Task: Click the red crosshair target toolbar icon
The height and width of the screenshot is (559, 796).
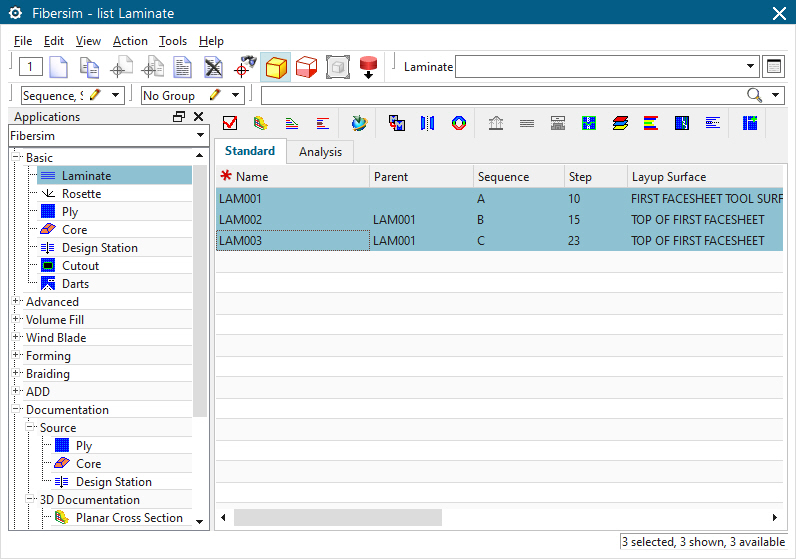Action: point(244,67)
